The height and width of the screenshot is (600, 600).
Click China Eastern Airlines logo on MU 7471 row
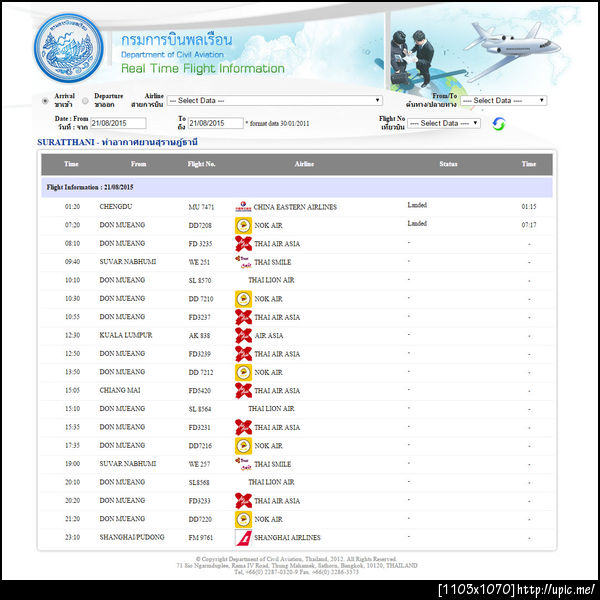[x=243, y=207]
